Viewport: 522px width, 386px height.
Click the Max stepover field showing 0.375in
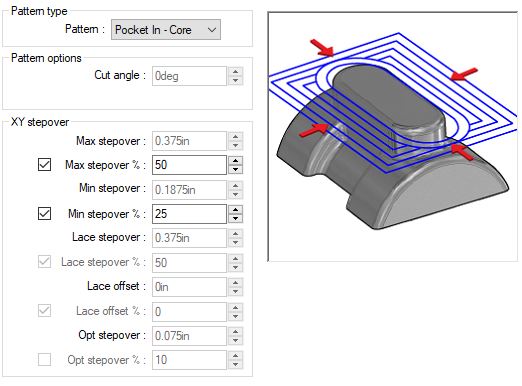coord(189,141)
